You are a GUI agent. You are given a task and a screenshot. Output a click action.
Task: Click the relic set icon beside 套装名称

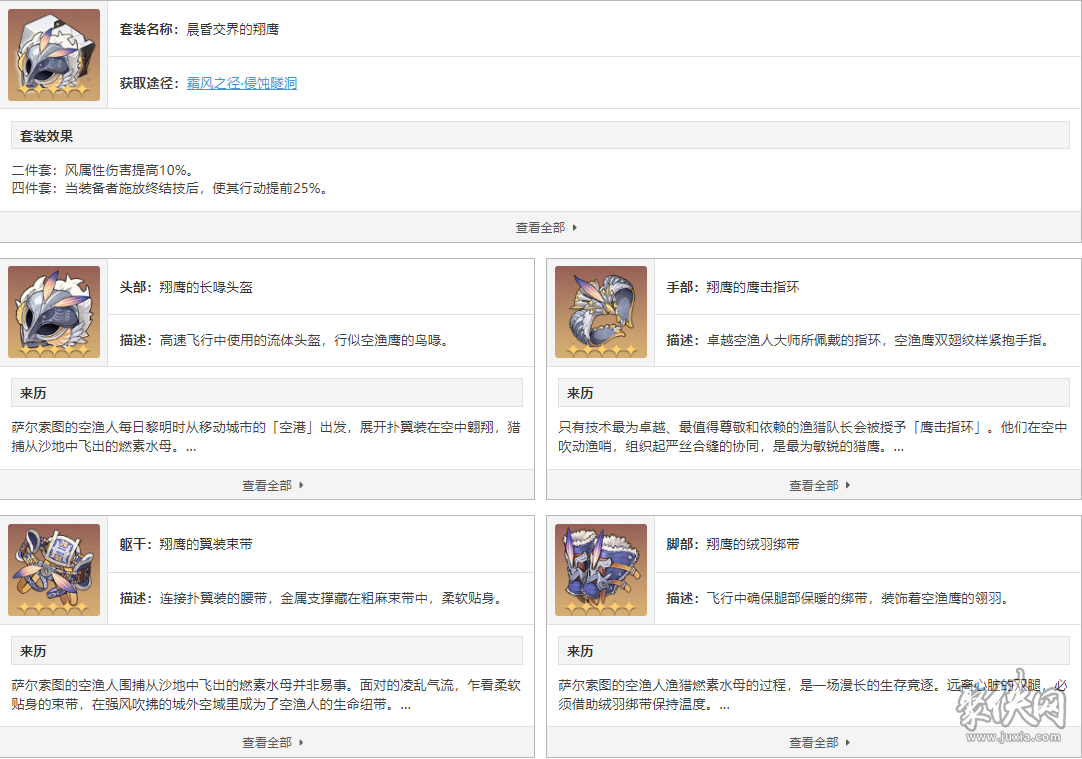(x=54, y=55)
